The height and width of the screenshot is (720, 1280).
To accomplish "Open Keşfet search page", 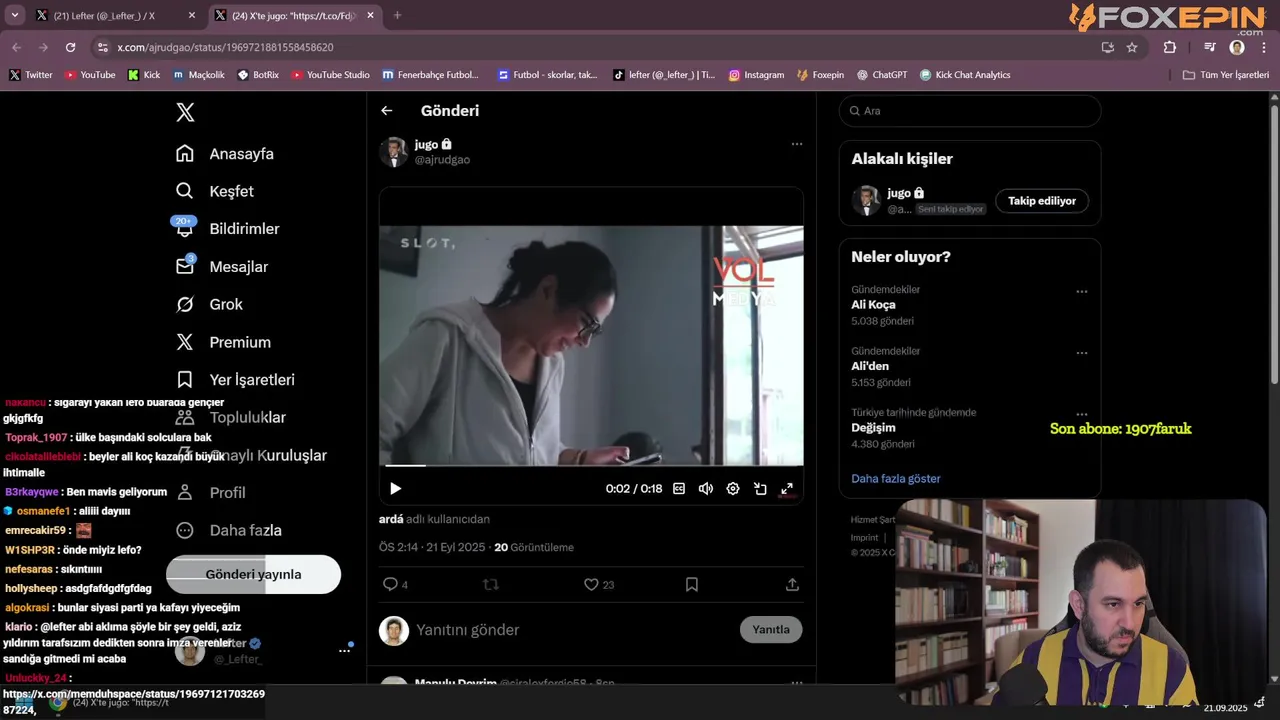I will tap(215, 191).
